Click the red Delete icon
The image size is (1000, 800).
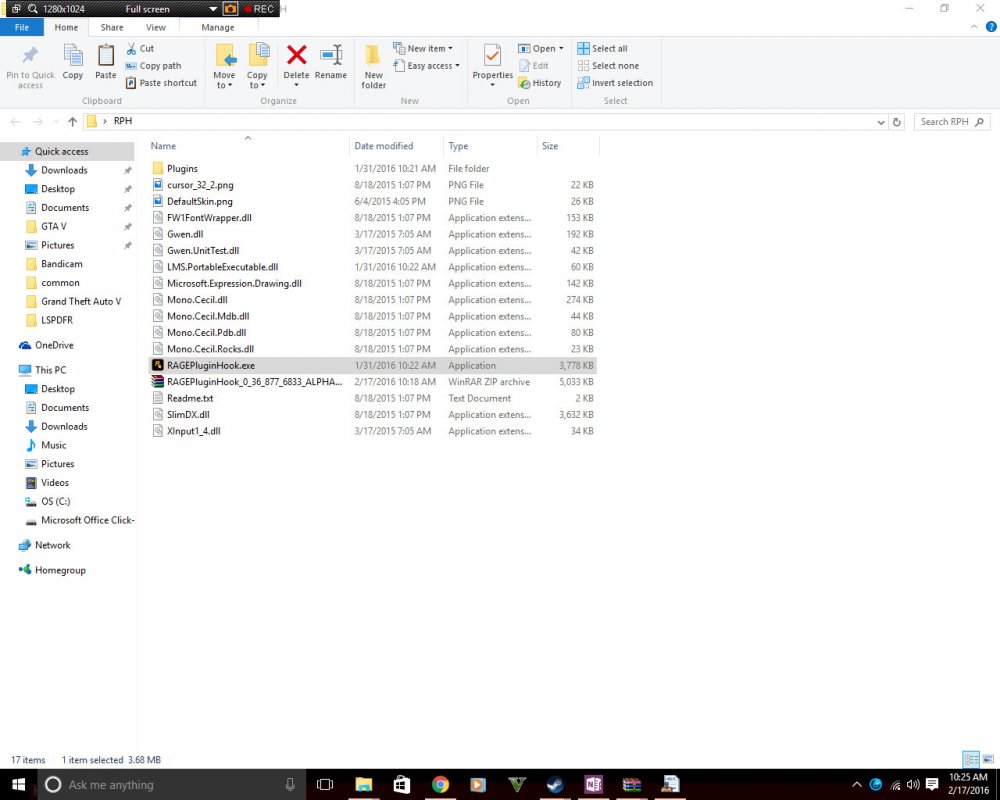[296, 56]
